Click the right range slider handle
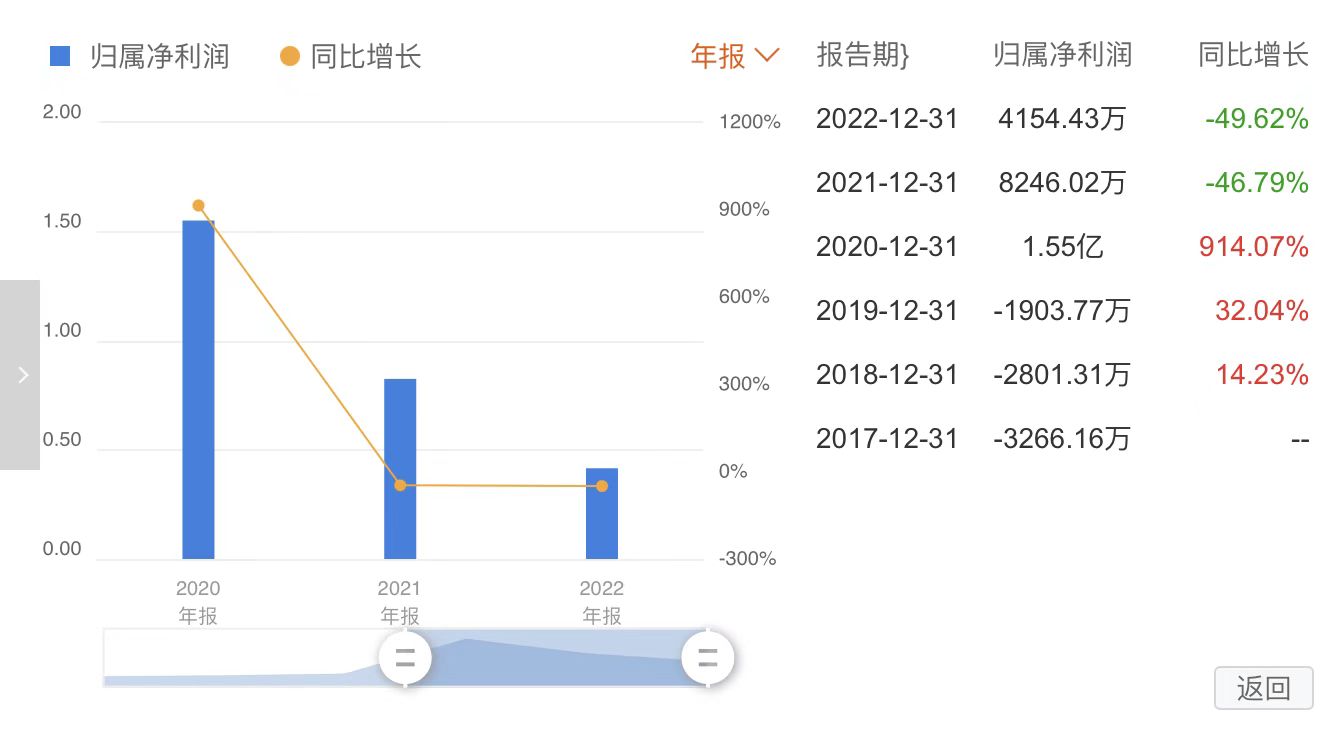This screenshot has width=1334, height=750. click(708, 658)
